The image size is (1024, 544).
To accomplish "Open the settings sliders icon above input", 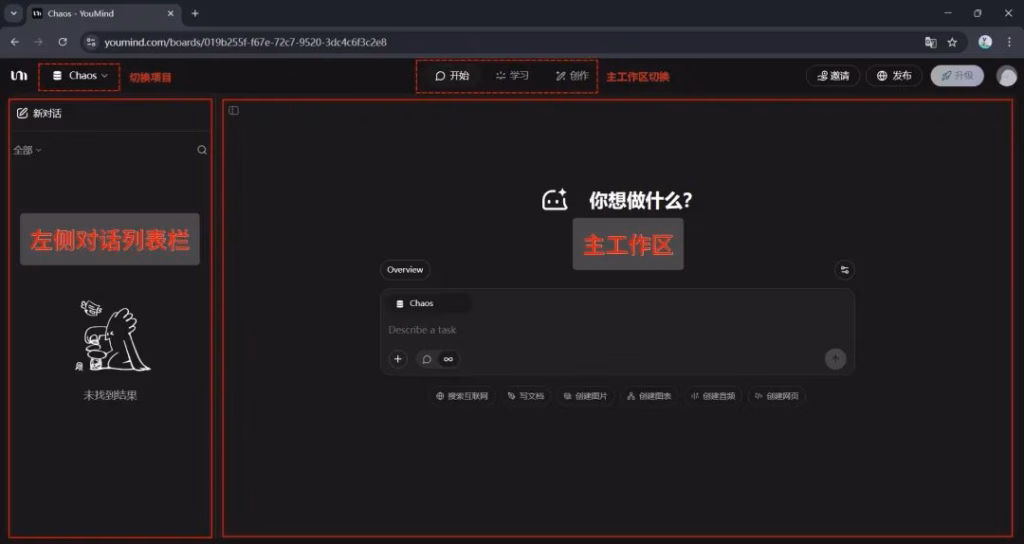I will (x=845, y=270).
